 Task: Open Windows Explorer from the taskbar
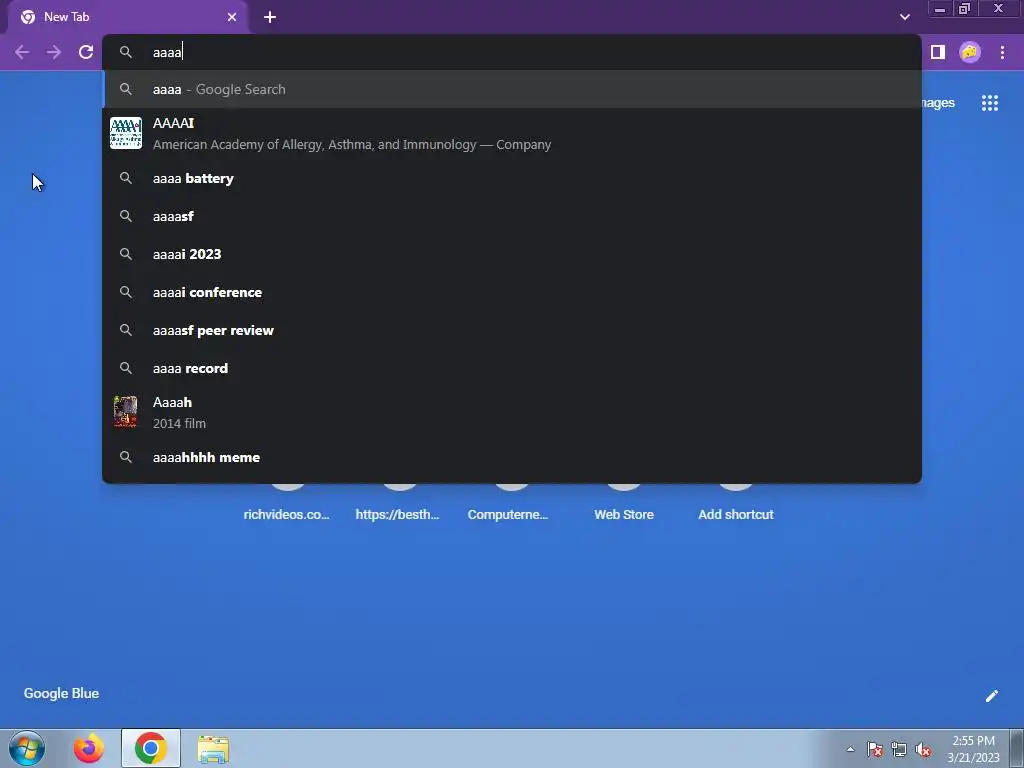coord(213,749)
